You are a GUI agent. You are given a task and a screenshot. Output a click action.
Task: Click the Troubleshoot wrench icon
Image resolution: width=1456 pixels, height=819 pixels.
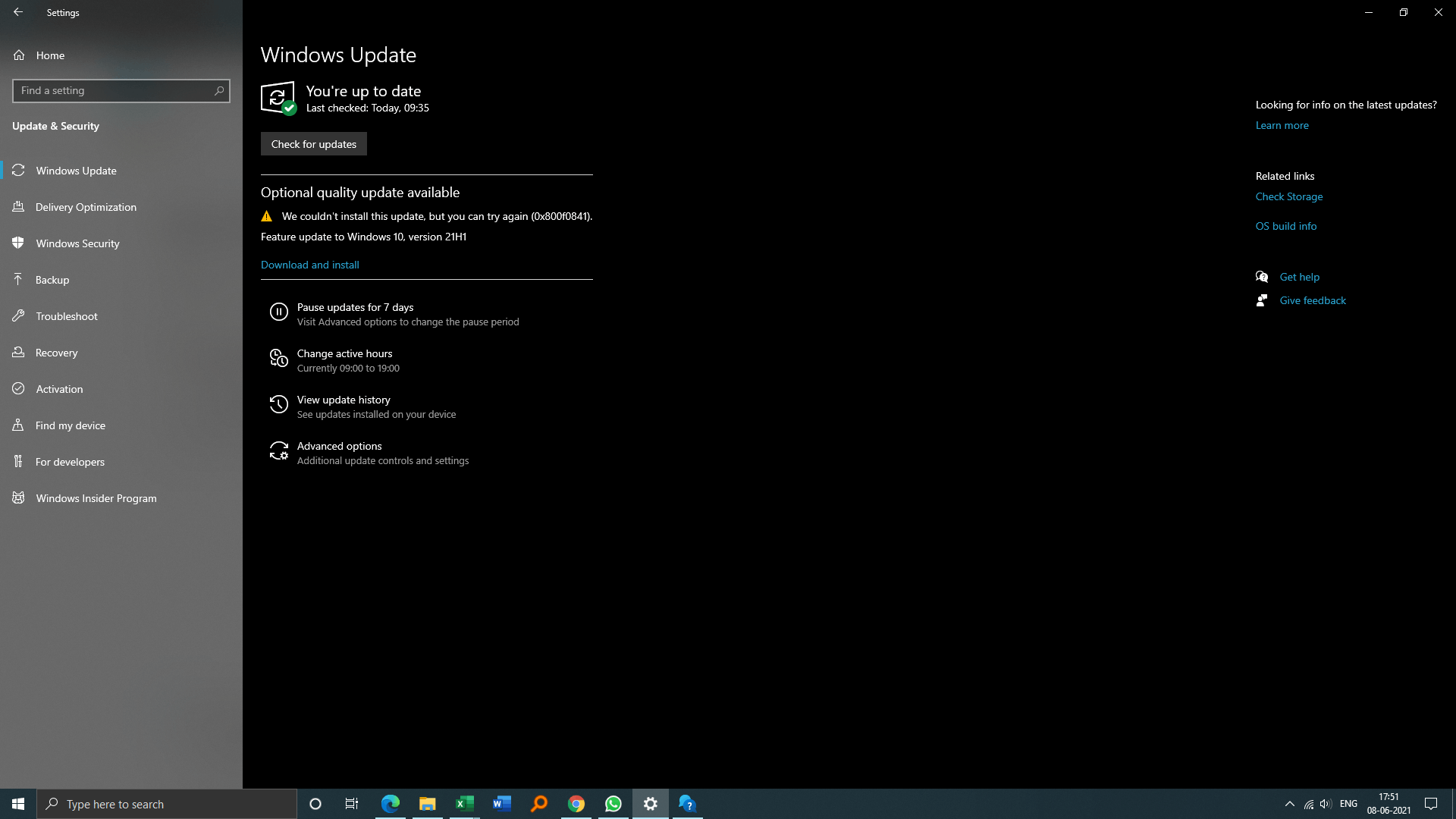point(18,316)
